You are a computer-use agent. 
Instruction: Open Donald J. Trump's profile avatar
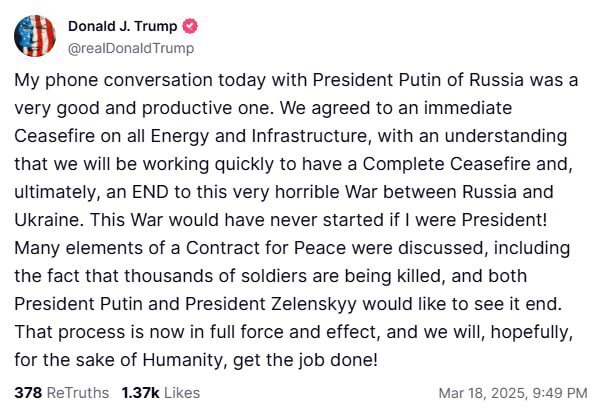point(35,36)
